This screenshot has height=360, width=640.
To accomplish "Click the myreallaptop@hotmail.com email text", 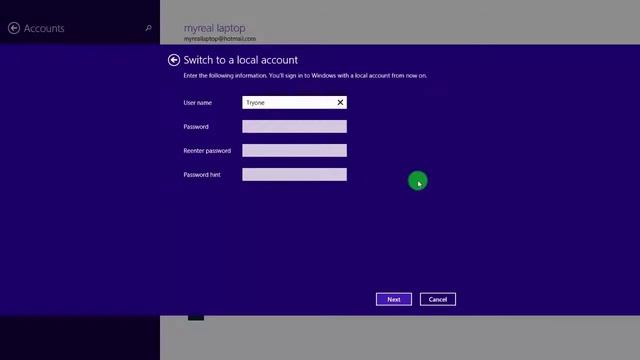I will (x=220, y=39).
